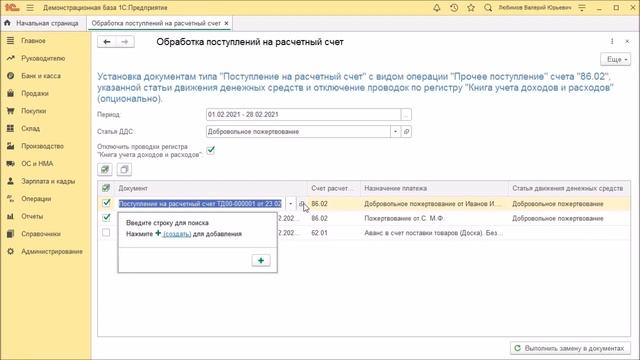The image size is (640, 360).
Task: Open the Покупки section
Action: [33, 111]
